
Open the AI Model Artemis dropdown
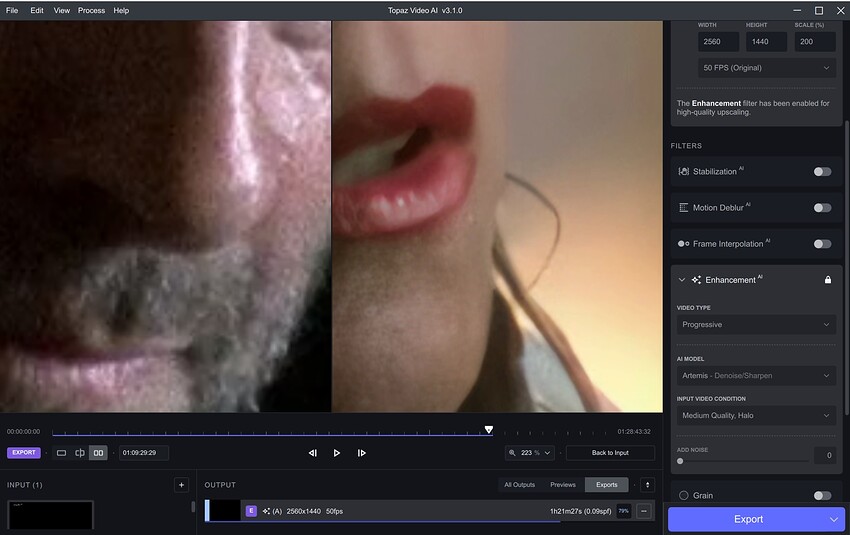click(x=756, y=375)
